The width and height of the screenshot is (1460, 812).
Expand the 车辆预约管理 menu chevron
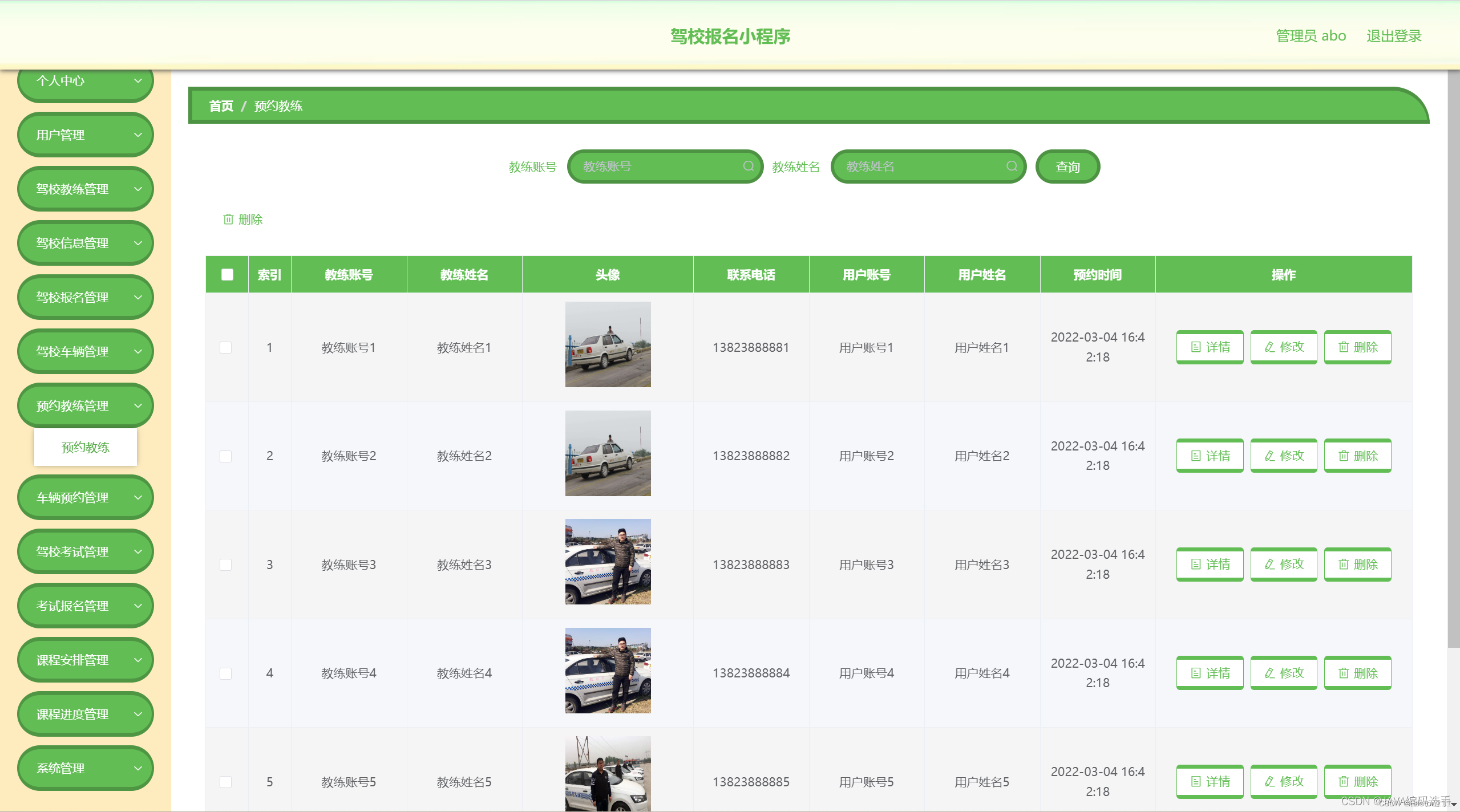click(x=137, y=497)
